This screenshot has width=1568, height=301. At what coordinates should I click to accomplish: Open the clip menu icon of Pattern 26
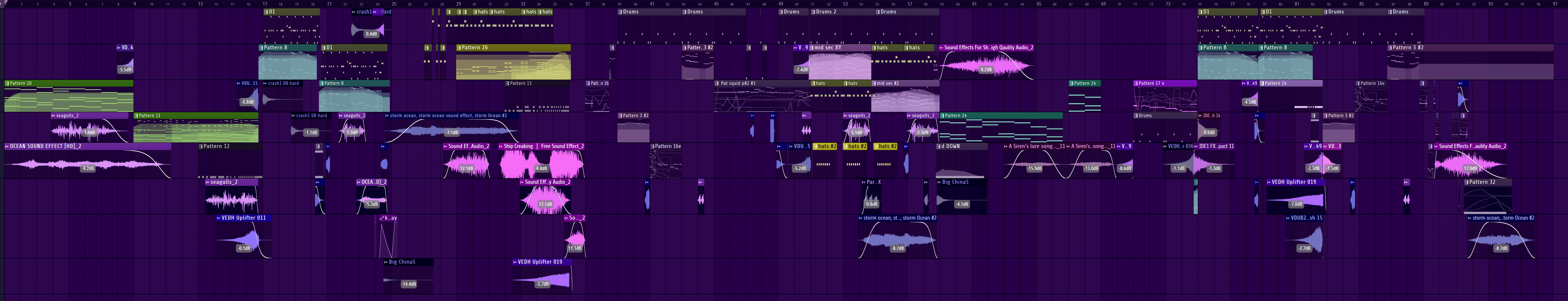click(459, 48)
